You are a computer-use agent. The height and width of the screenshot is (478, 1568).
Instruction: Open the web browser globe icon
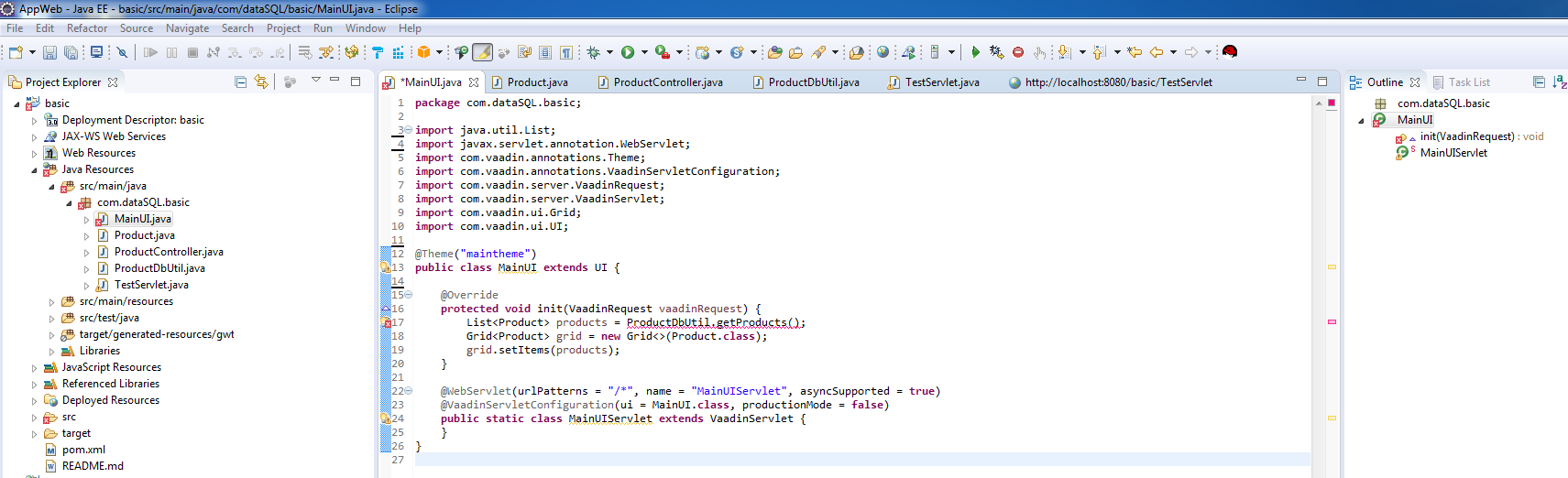tap(883, 53)
